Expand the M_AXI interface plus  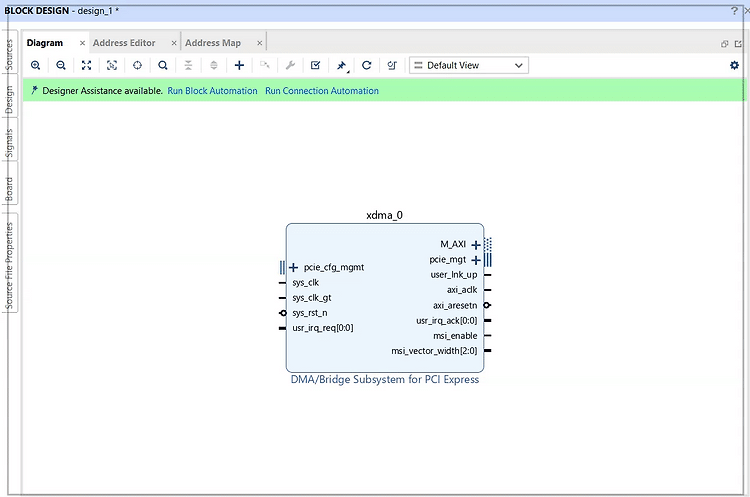pos(476,245)
